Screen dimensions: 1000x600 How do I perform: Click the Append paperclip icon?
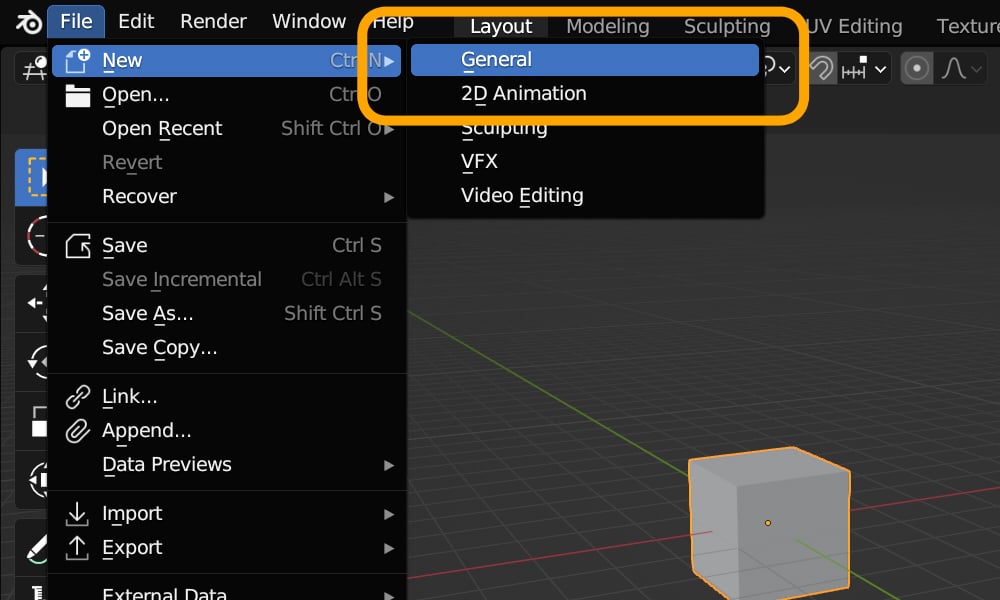point(77,431)
